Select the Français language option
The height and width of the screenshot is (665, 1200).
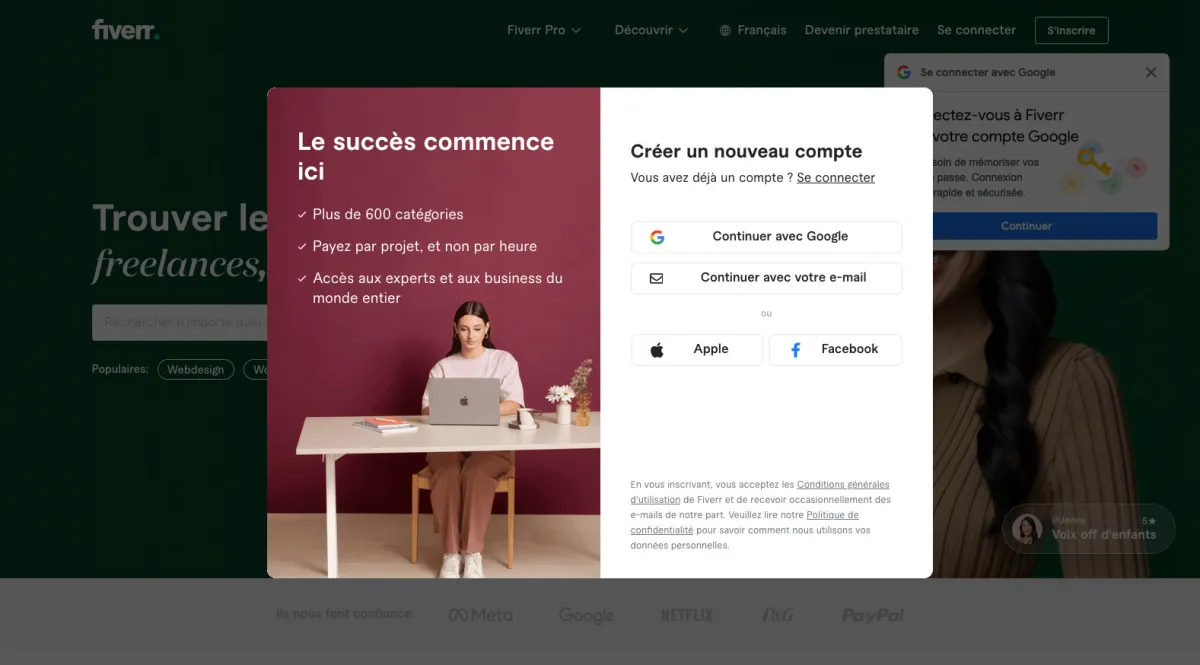click(761, 30)
